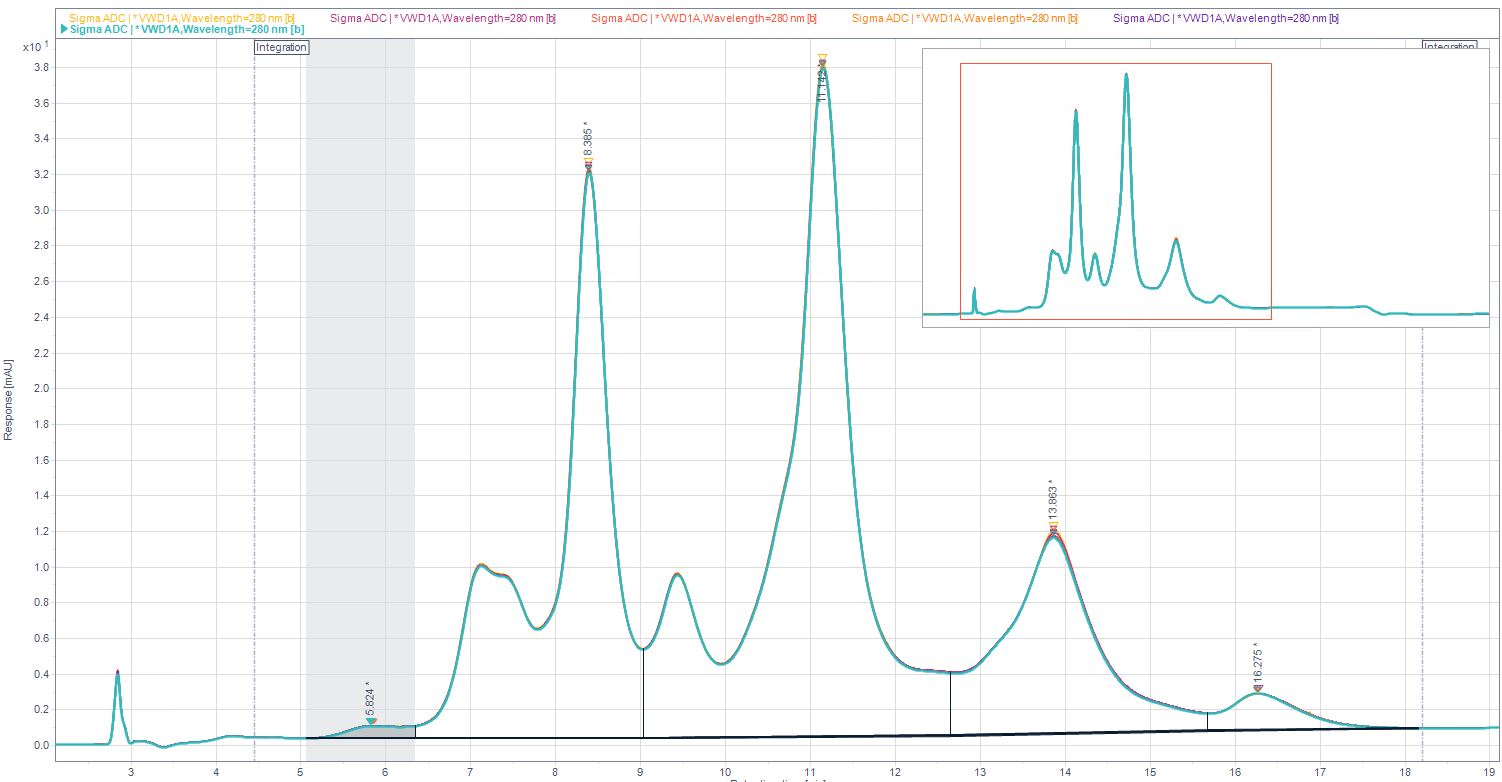Screen dimensions: 1502x782
Task: Click the bold teal active Sigma ADC legend entry
Action: pos(186,30)
